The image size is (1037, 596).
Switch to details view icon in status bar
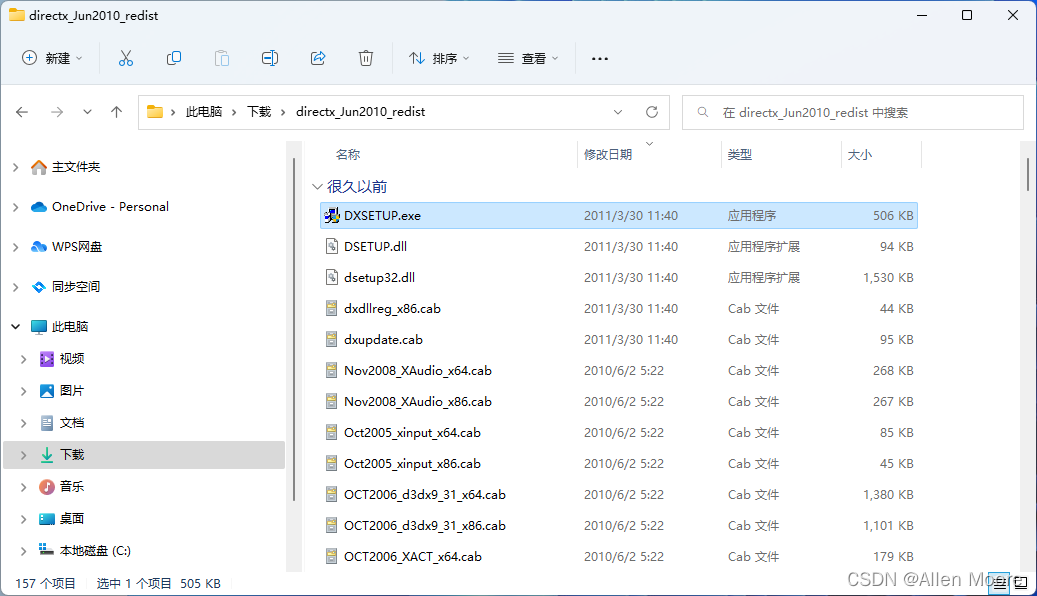coord(999,583)
